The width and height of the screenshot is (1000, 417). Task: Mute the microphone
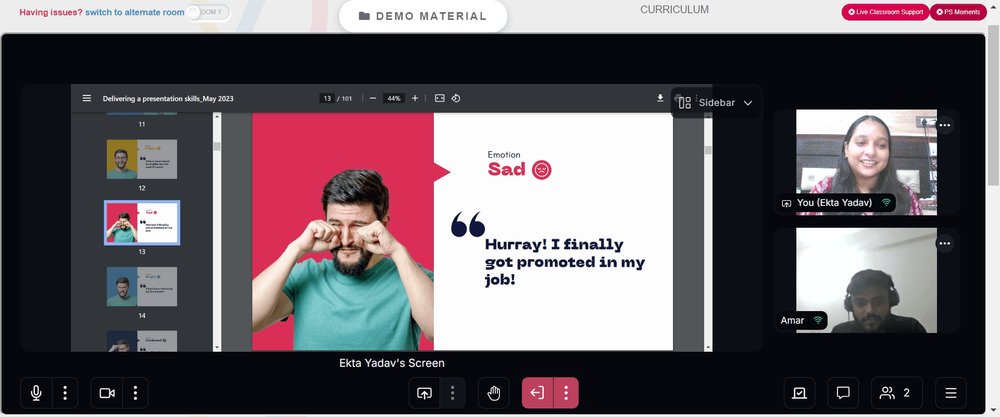click(36, 393)
